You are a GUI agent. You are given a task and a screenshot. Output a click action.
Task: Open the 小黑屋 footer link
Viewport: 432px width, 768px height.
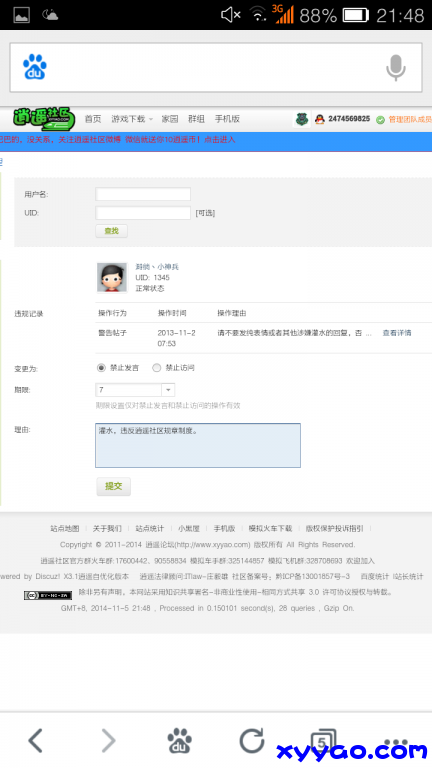pos(189,528)
